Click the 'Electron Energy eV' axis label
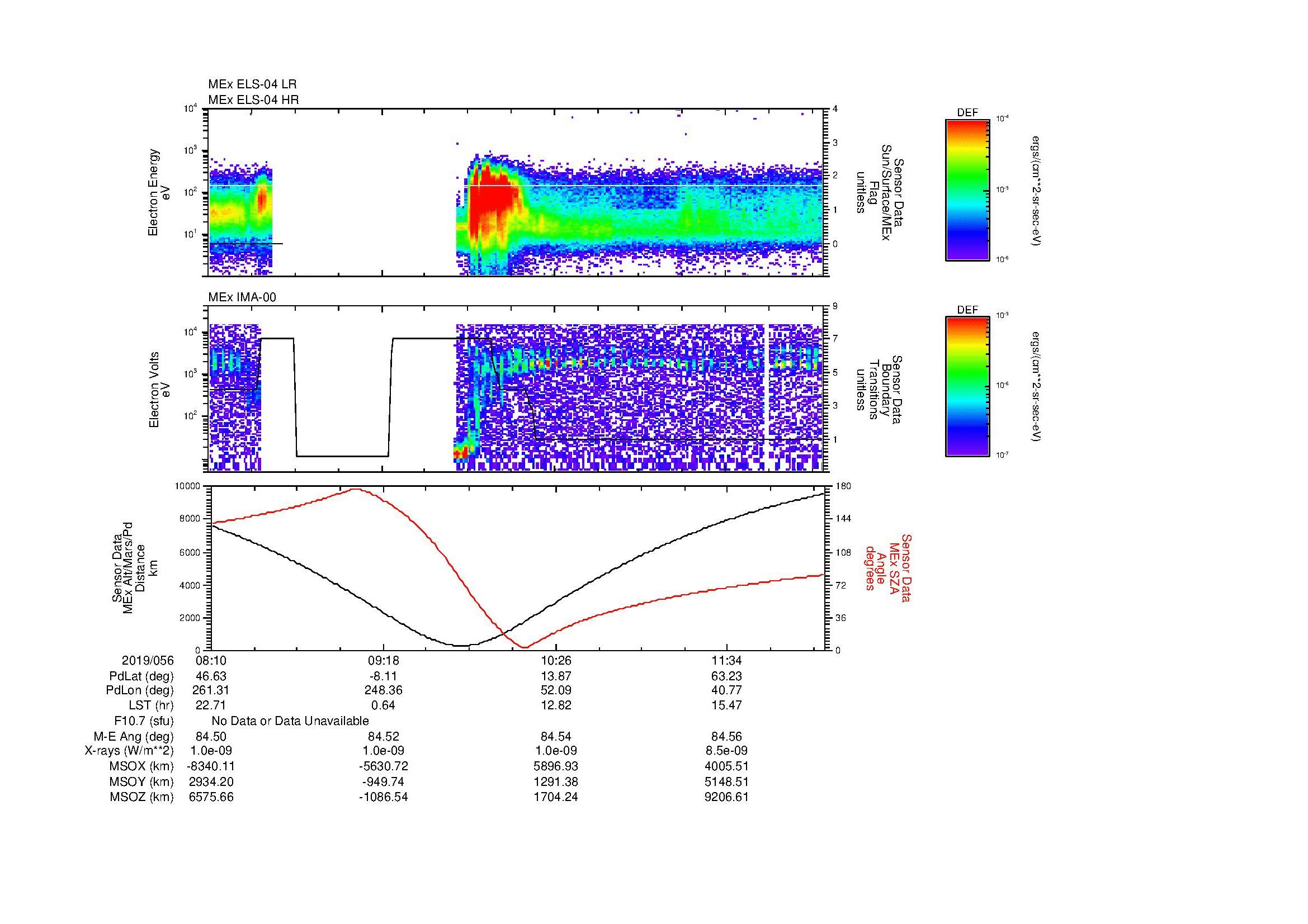Viewport: 1308px width, 924px height. coord(159,192)
